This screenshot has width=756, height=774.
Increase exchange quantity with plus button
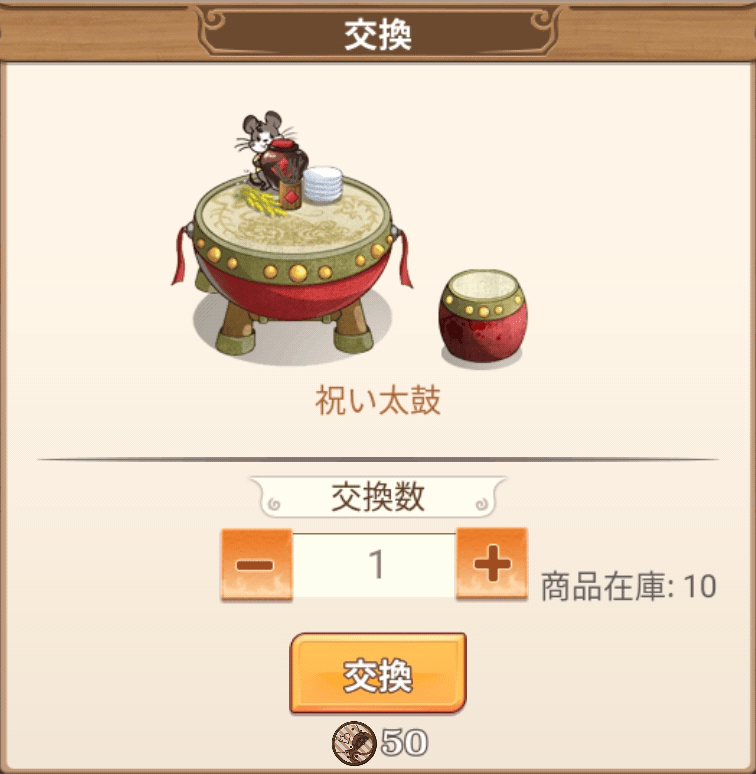pyautogui.click(x=492, y=563)
